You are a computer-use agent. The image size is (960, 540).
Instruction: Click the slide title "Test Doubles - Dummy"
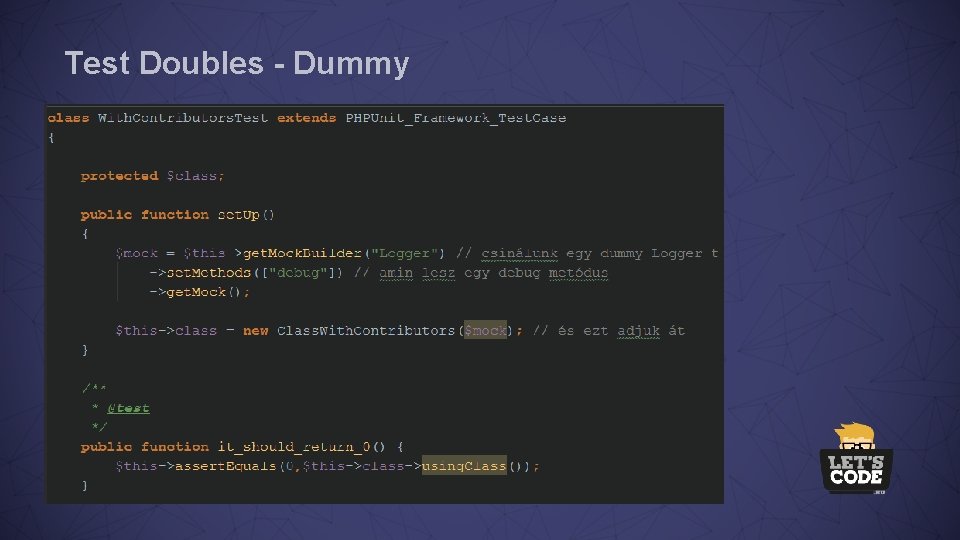pyautogui.click(x=237, y=64)
